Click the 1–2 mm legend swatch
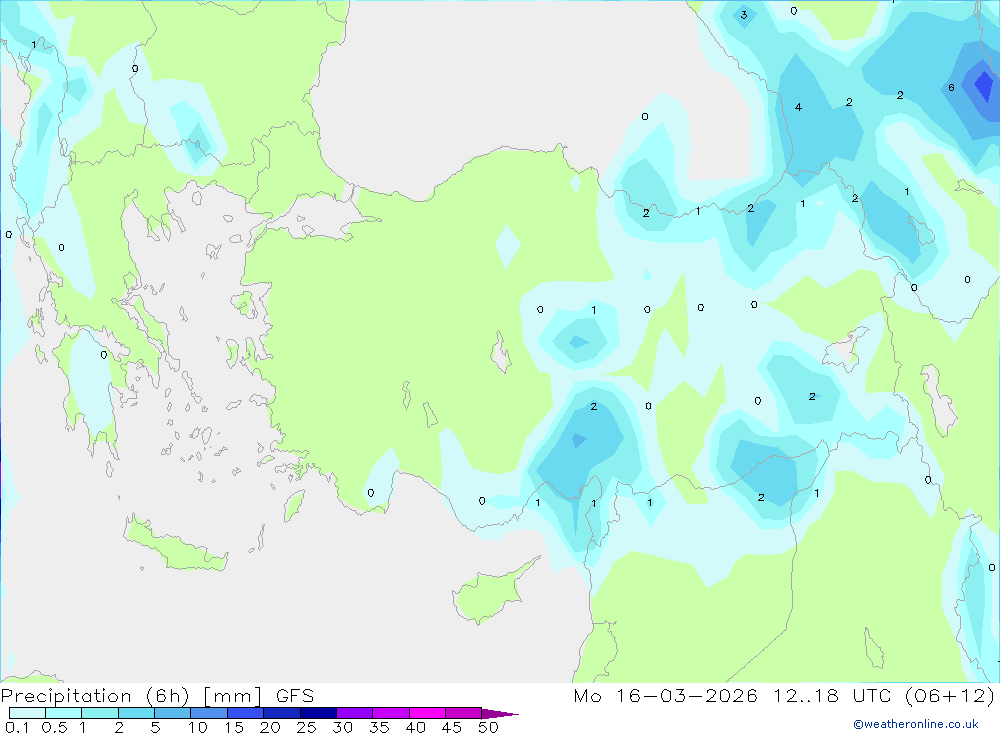Viewport: 1000px width, 733px height. (x=99, y=713)
